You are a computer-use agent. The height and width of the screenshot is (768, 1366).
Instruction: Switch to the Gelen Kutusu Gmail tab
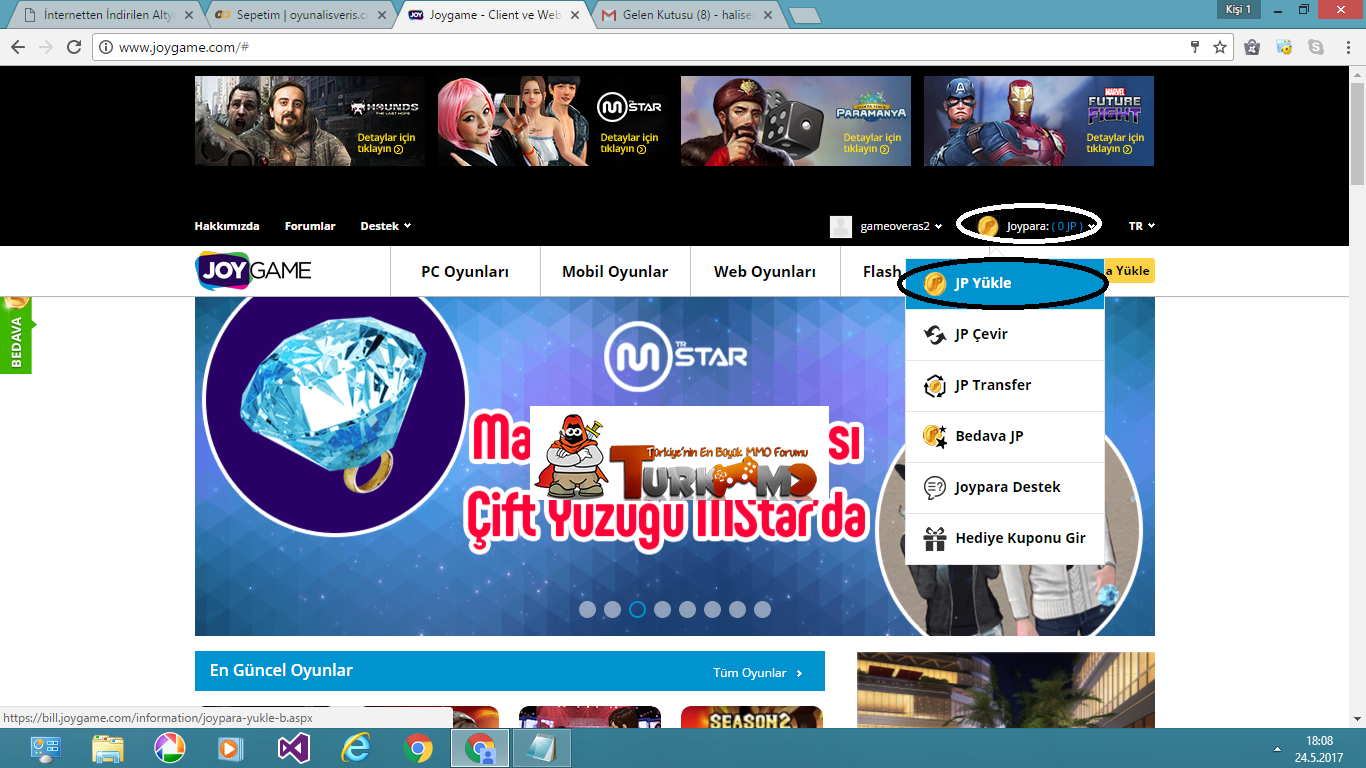(x=685, y=15)
